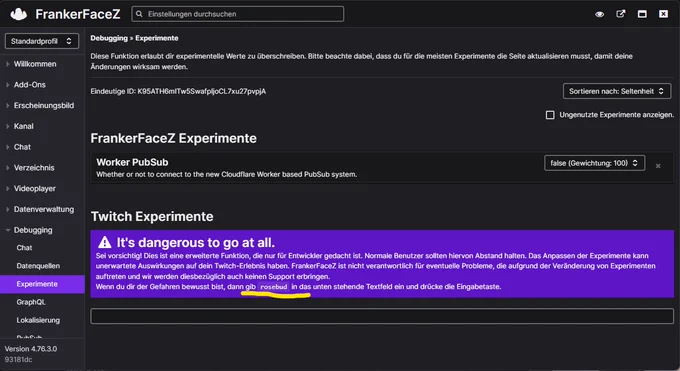Collapse the Debugging section arrow
Viewport: 680px width, 371px height.
pyautogui.click(x=7, y=230)
